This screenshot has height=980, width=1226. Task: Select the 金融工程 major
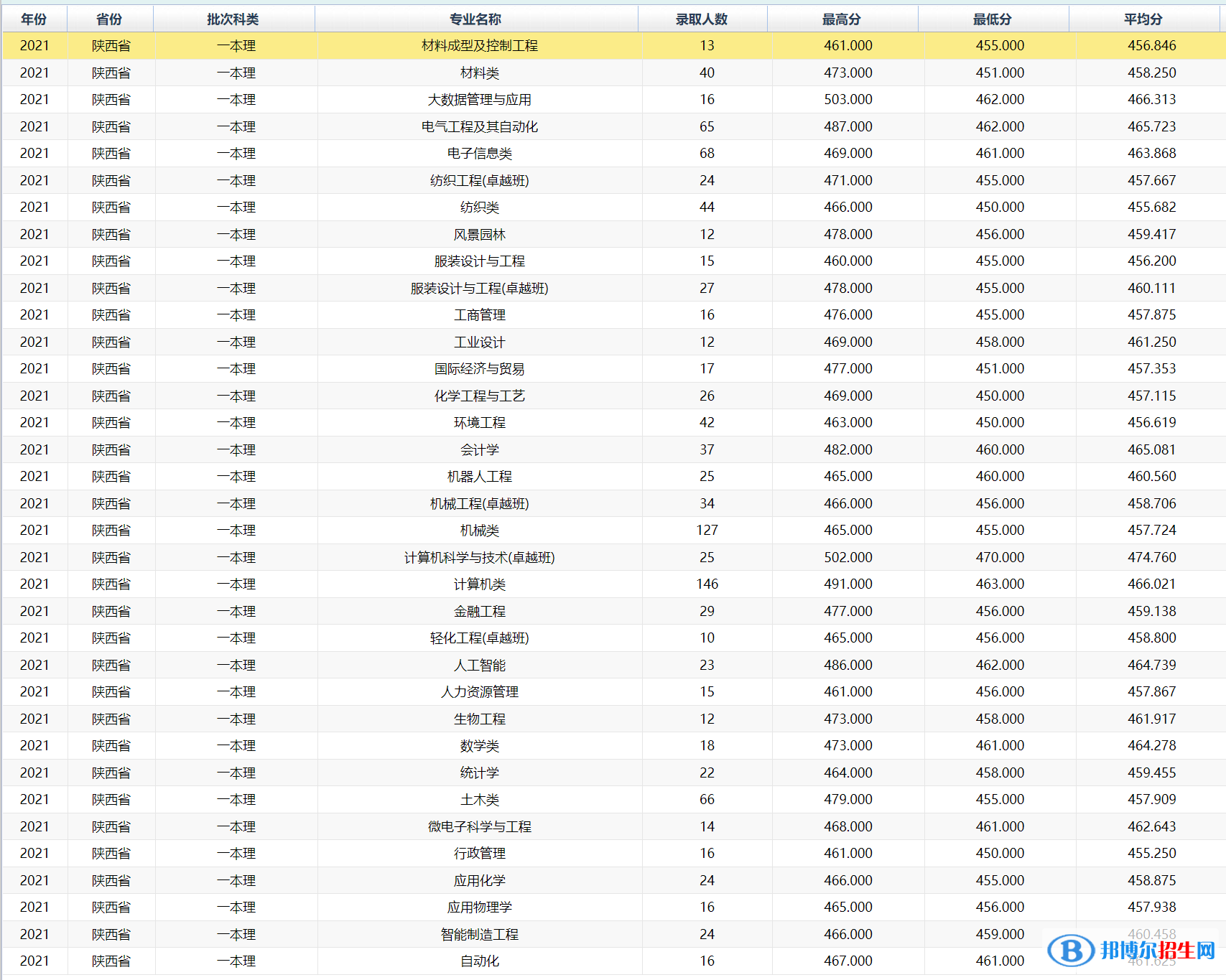[x=480, y=611]
